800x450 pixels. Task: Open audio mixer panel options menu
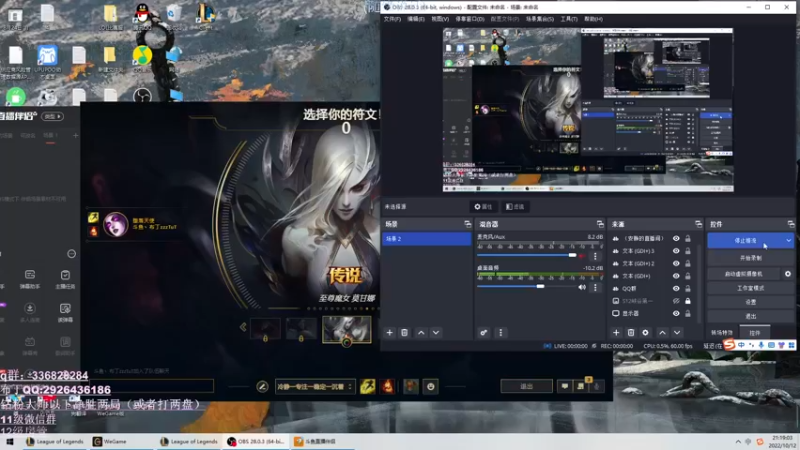501,333
